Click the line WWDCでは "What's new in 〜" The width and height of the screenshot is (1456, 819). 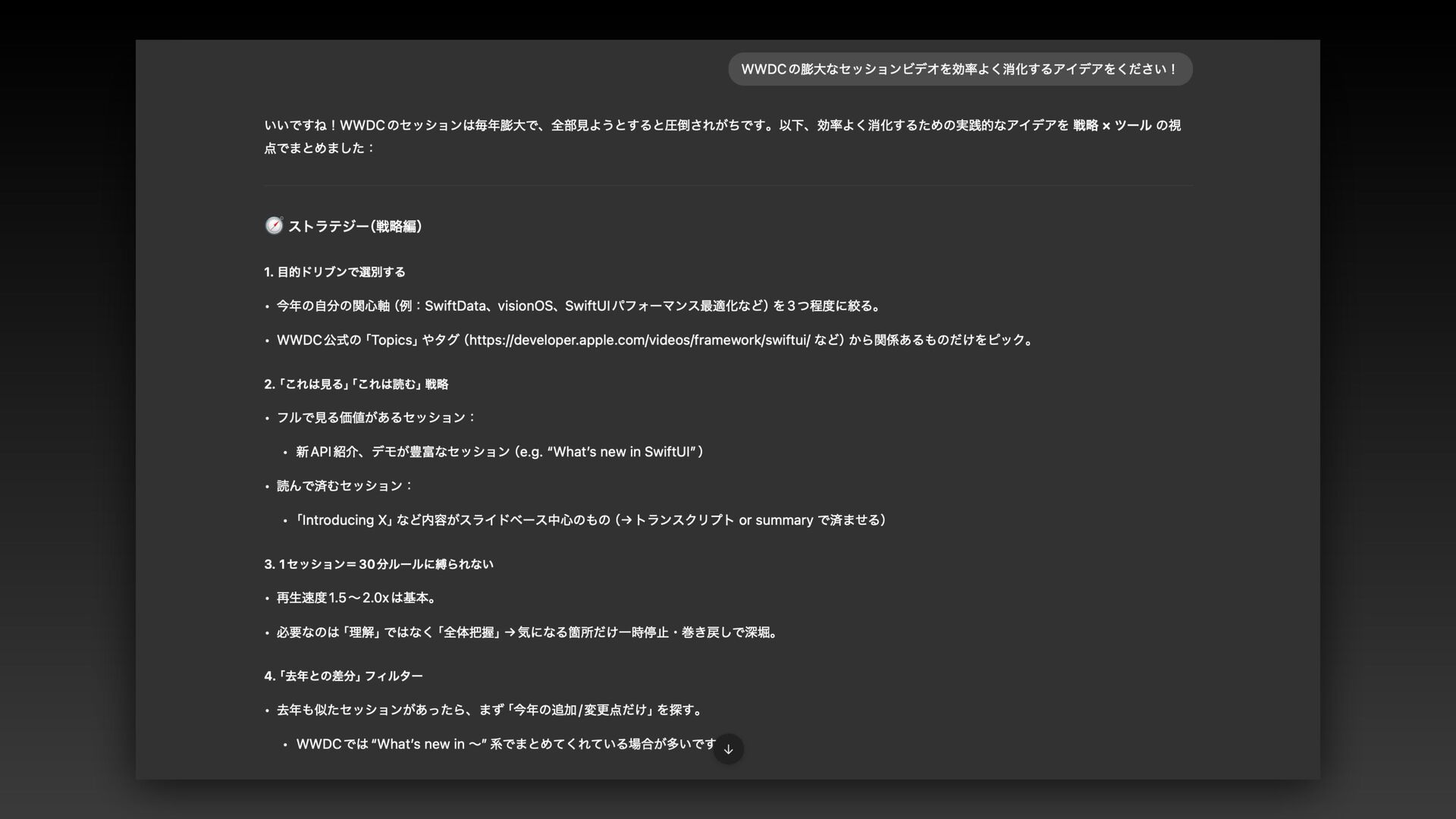pyautogui.click(x=506, y=745)
